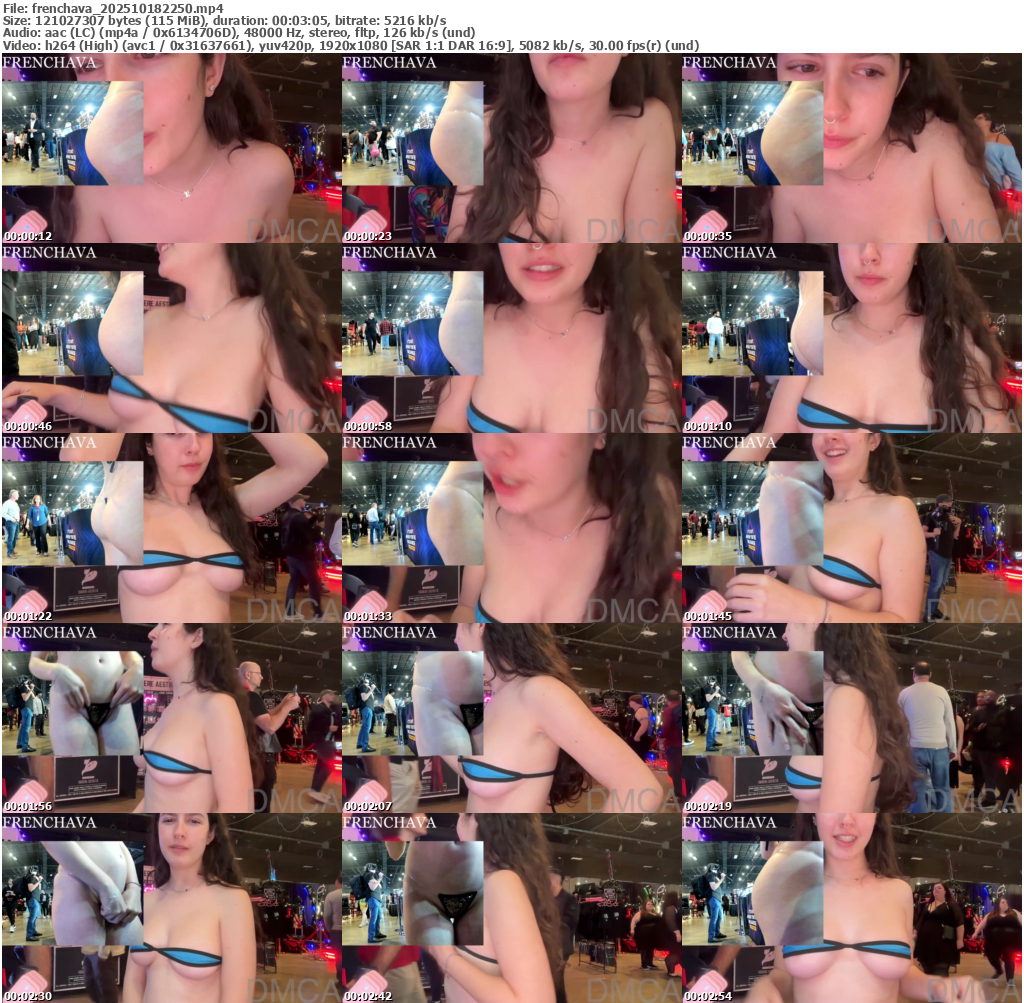The width and height of the screenshot is (1024, 1003).
Task: Select the frame stamped 00:00:58
Action: [x=511, y=338]
